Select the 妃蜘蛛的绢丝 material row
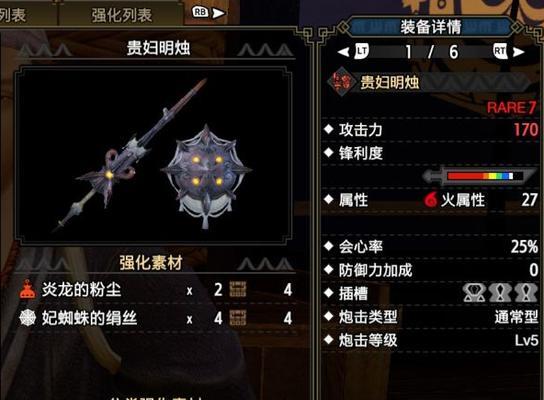The height and width of the screenshot is (400, 544). point(155,318)
